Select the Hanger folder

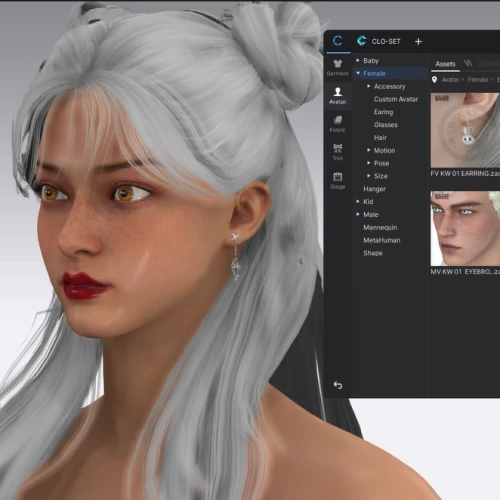point(374,189)
